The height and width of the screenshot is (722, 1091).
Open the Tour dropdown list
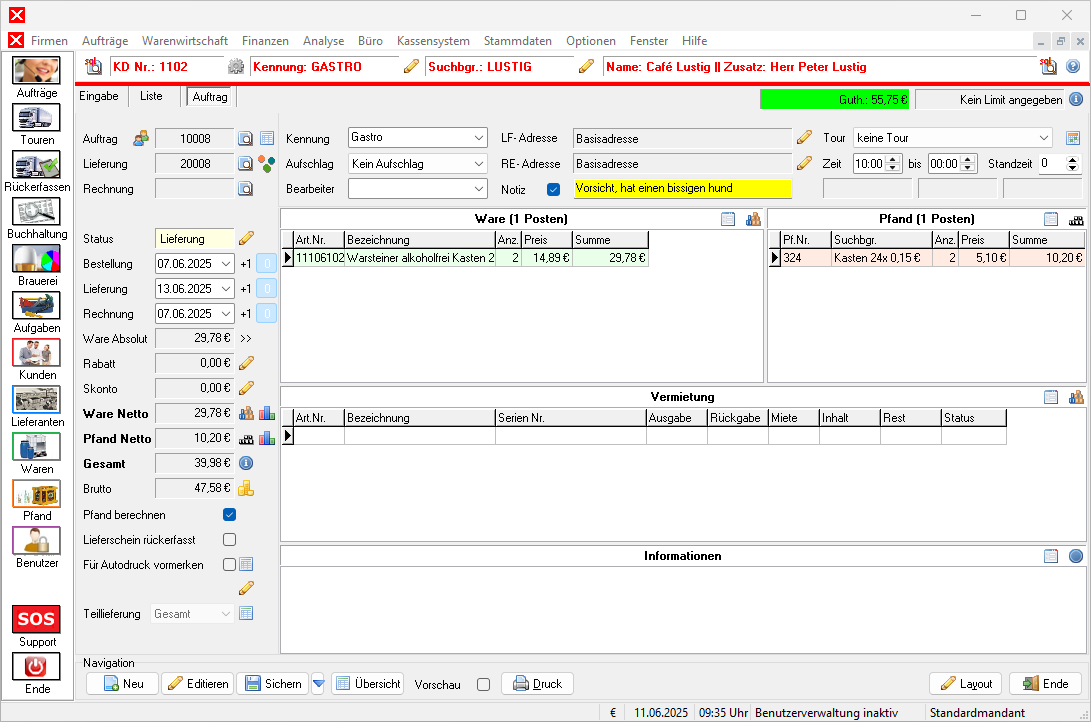coord(1044,138)
